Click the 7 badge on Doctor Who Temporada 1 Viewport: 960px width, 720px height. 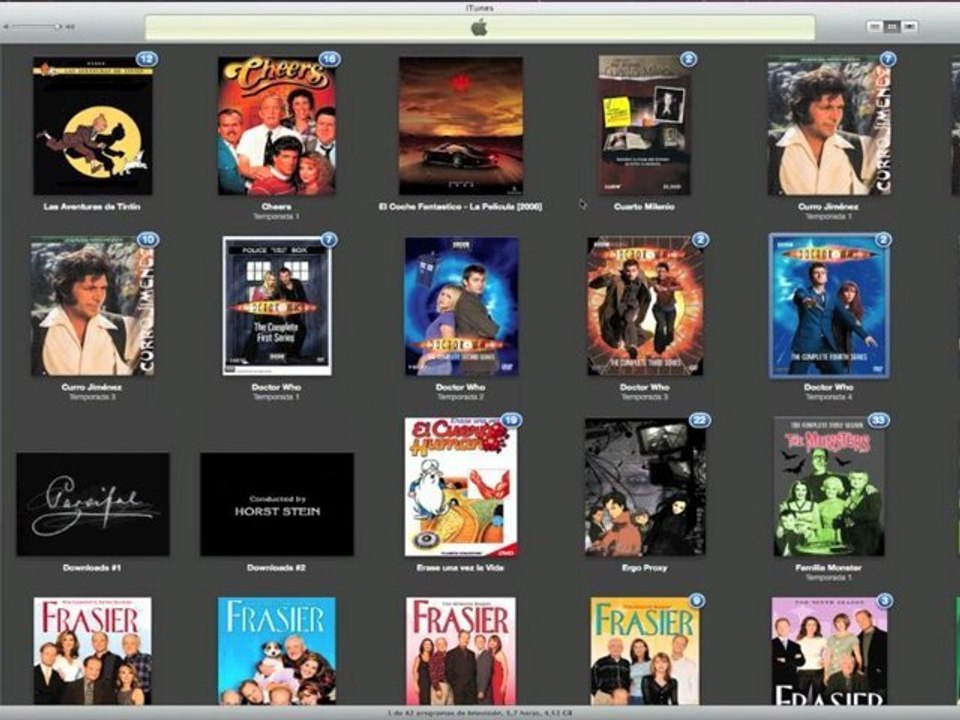point(329,239)
